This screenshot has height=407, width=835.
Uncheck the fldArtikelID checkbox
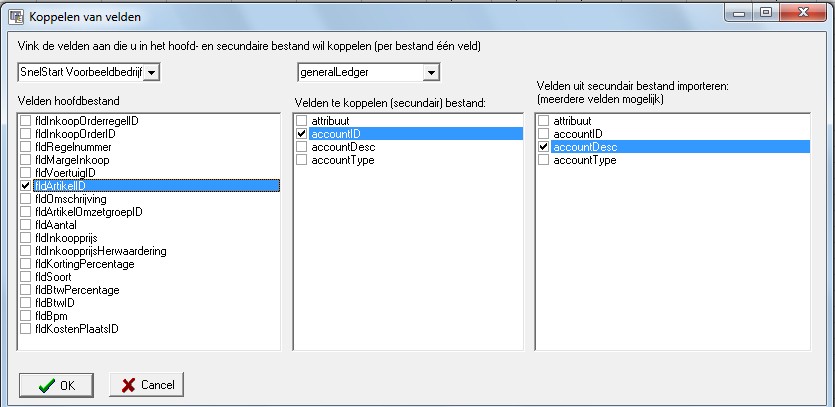point(26,186)
